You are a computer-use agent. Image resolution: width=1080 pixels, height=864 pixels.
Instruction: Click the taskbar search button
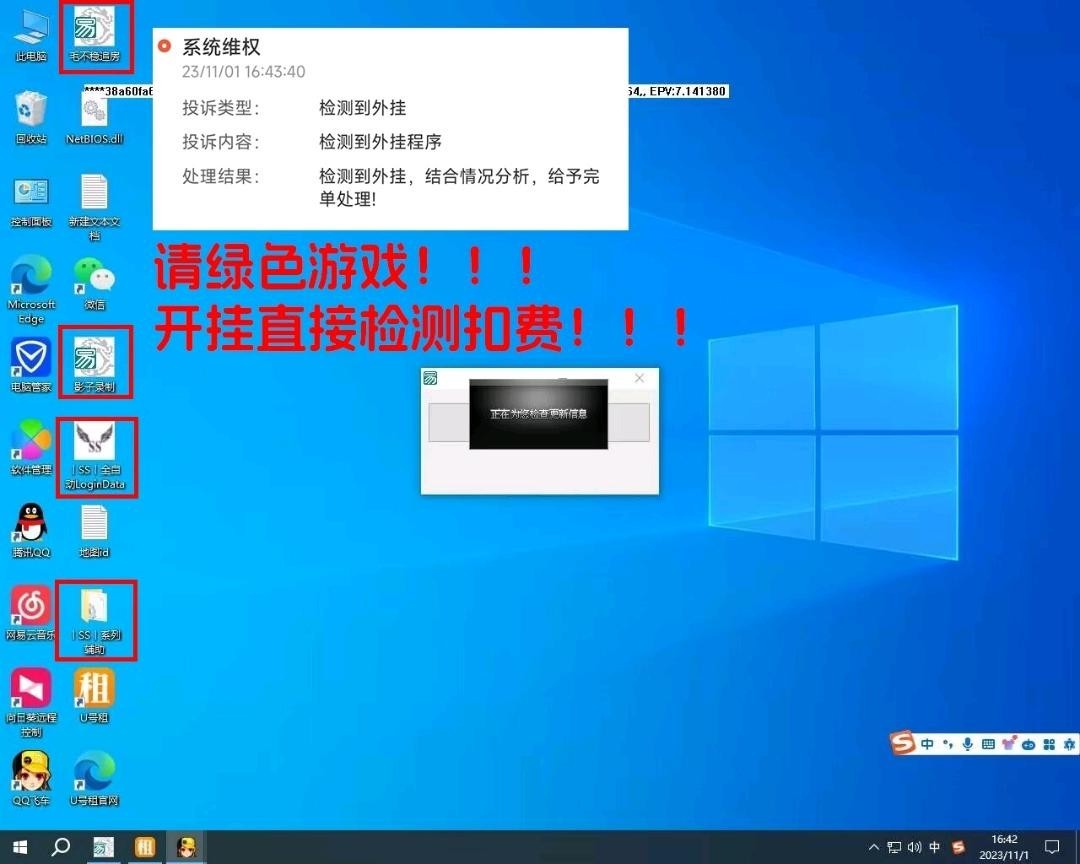click(61, 847)
